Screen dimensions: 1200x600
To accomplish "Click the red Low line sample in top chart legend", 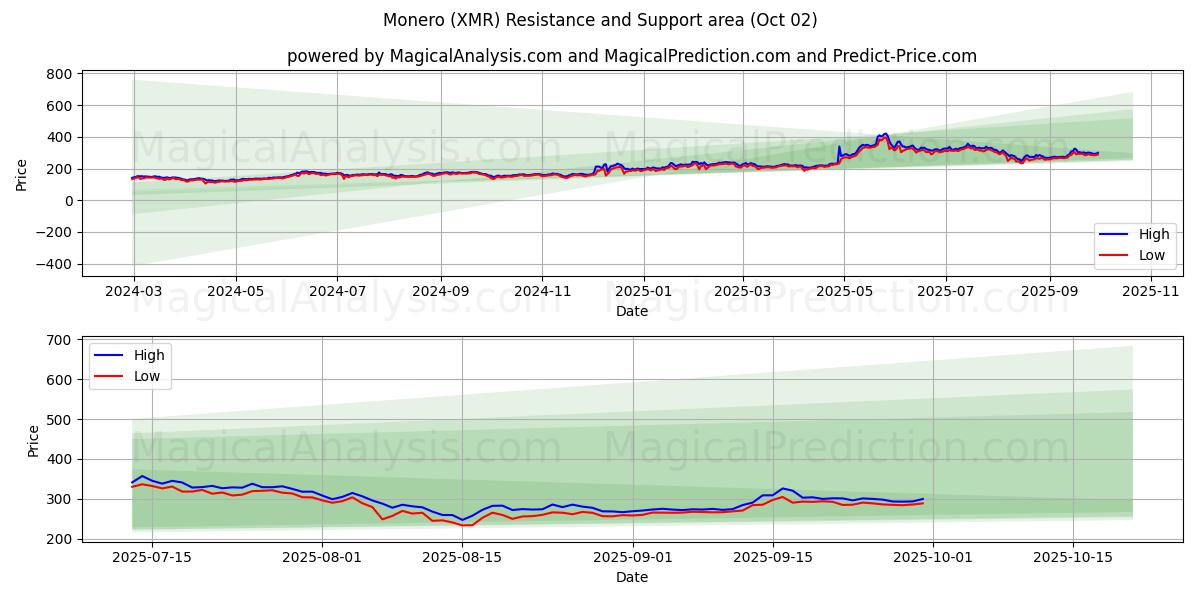I will (1115, 255).
